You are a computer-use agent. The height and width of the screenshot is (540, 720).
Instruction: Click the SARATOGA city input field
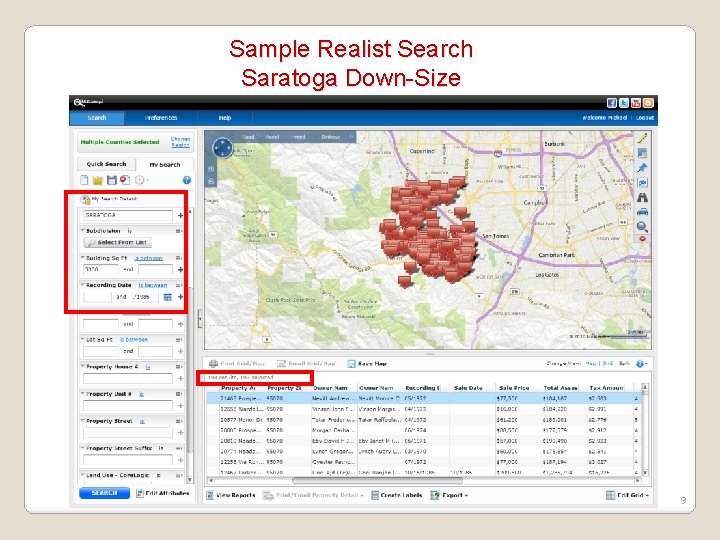click(x=128, y=215)
